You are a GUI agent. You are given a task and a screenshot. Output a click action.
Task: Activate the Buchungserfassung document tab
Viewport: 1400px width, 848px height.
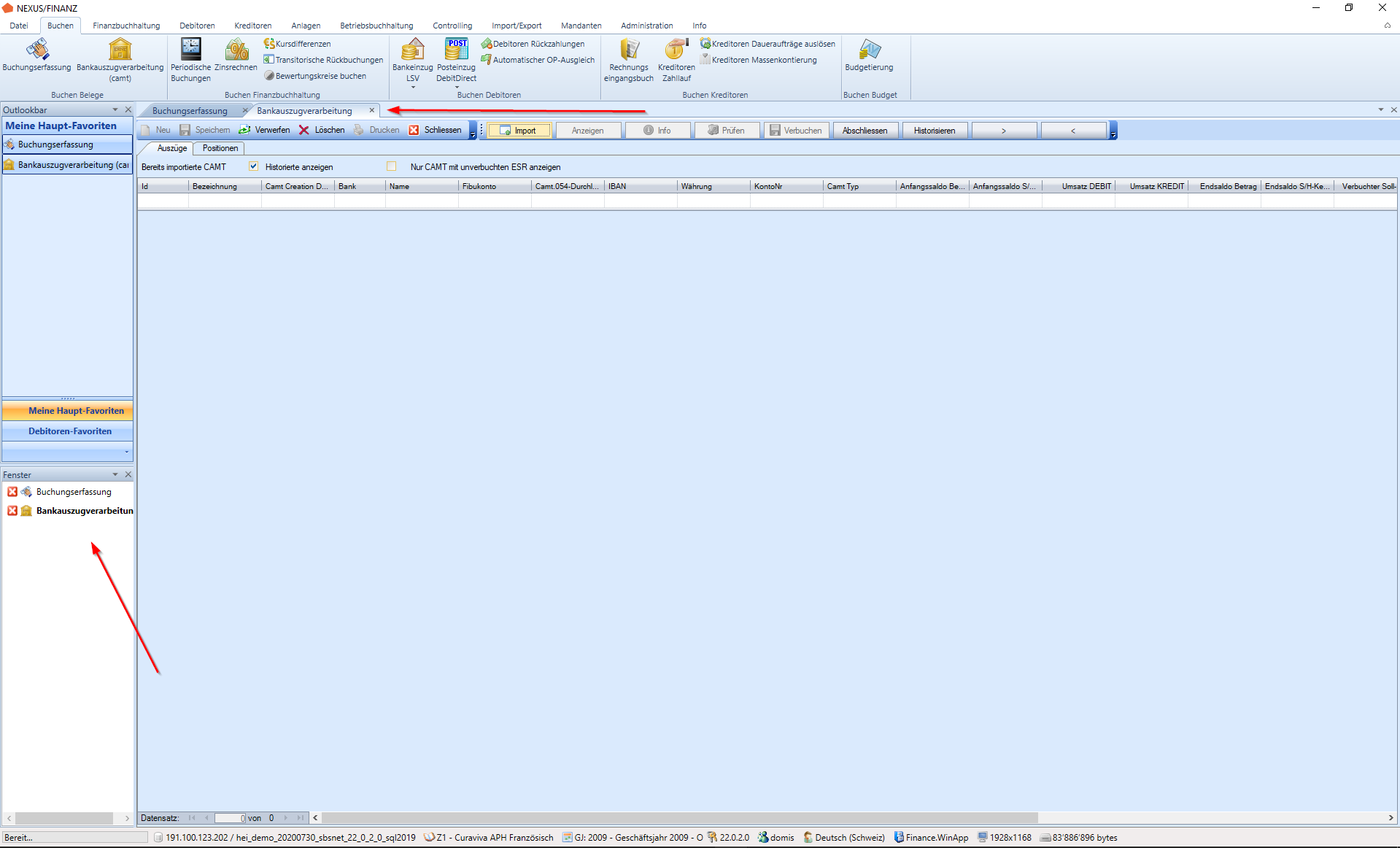click(190, 111)
